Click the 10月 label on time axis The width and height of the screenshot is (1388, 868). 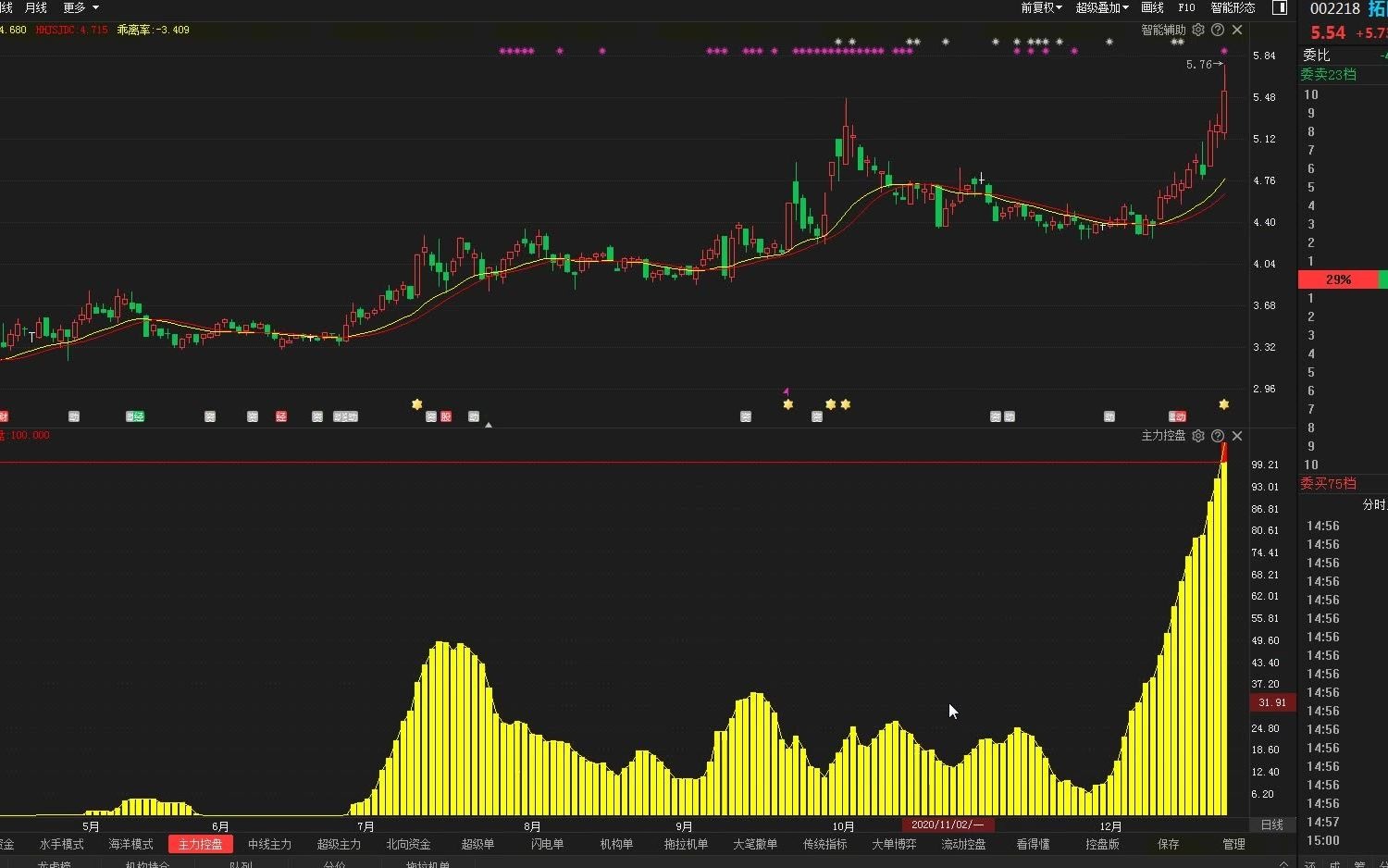click(843, 826)
